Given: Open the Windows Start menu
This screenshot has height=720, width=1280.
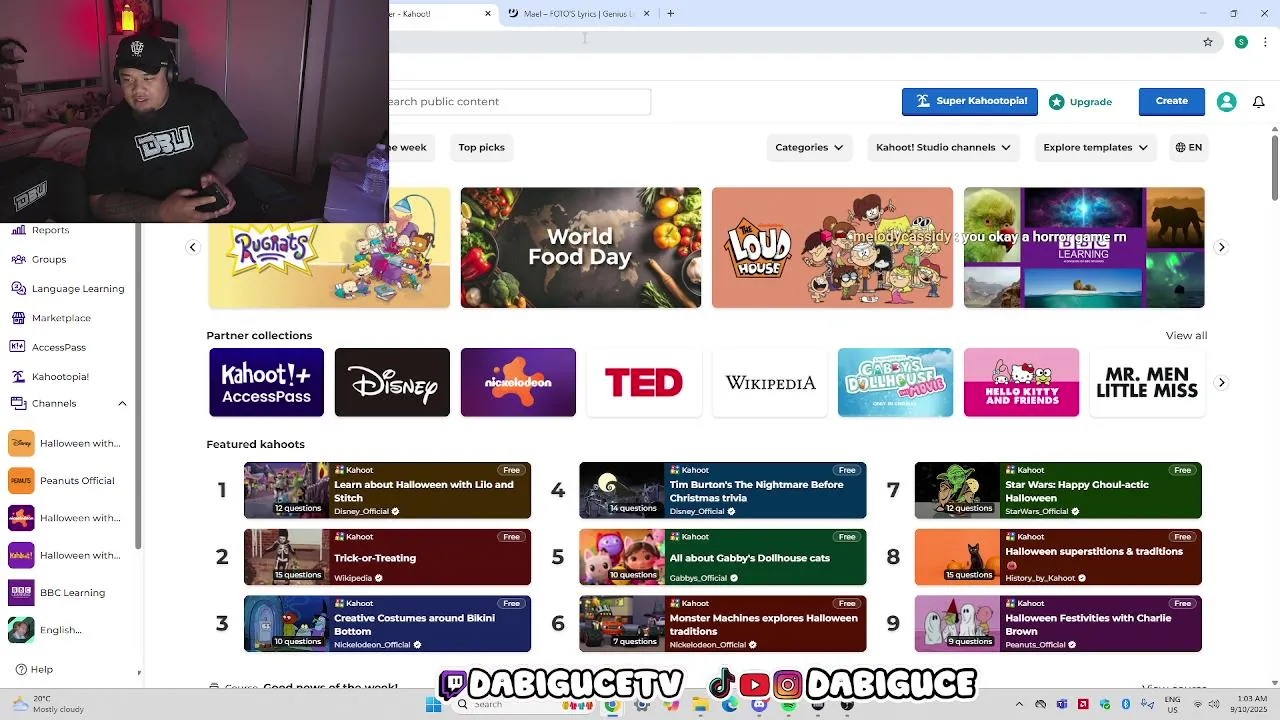Looking at the screenshot, I should click(x=433, y=705).
